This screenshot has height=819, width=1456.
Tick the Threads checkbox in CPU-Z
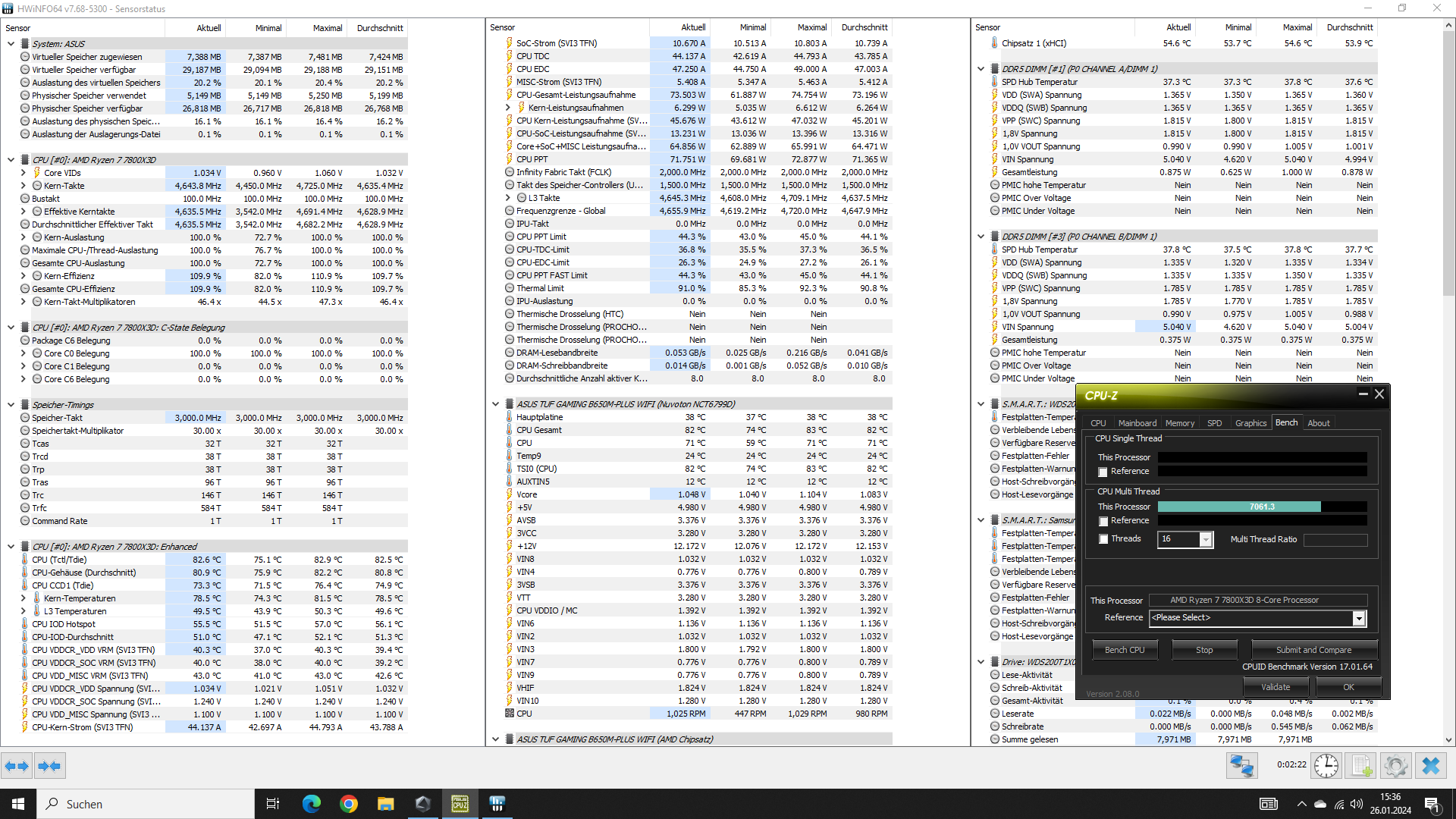click(1103, 539)
